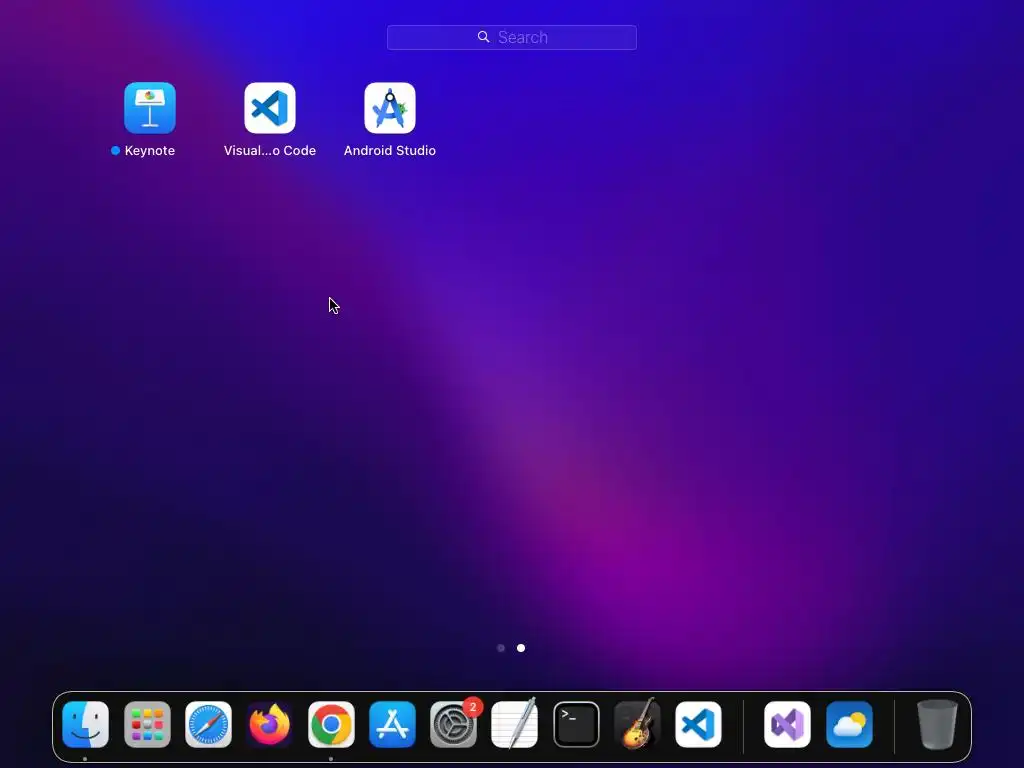Open Safari from the Dock
This screenshot has width=1024, height=768.
coord(208,724)
